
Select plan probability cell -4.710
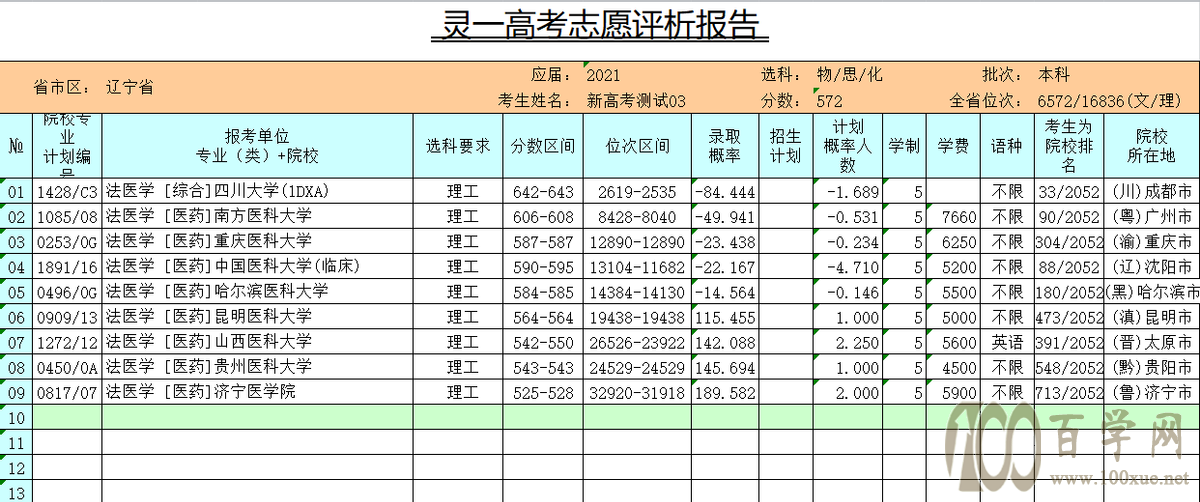click(848, 266)
